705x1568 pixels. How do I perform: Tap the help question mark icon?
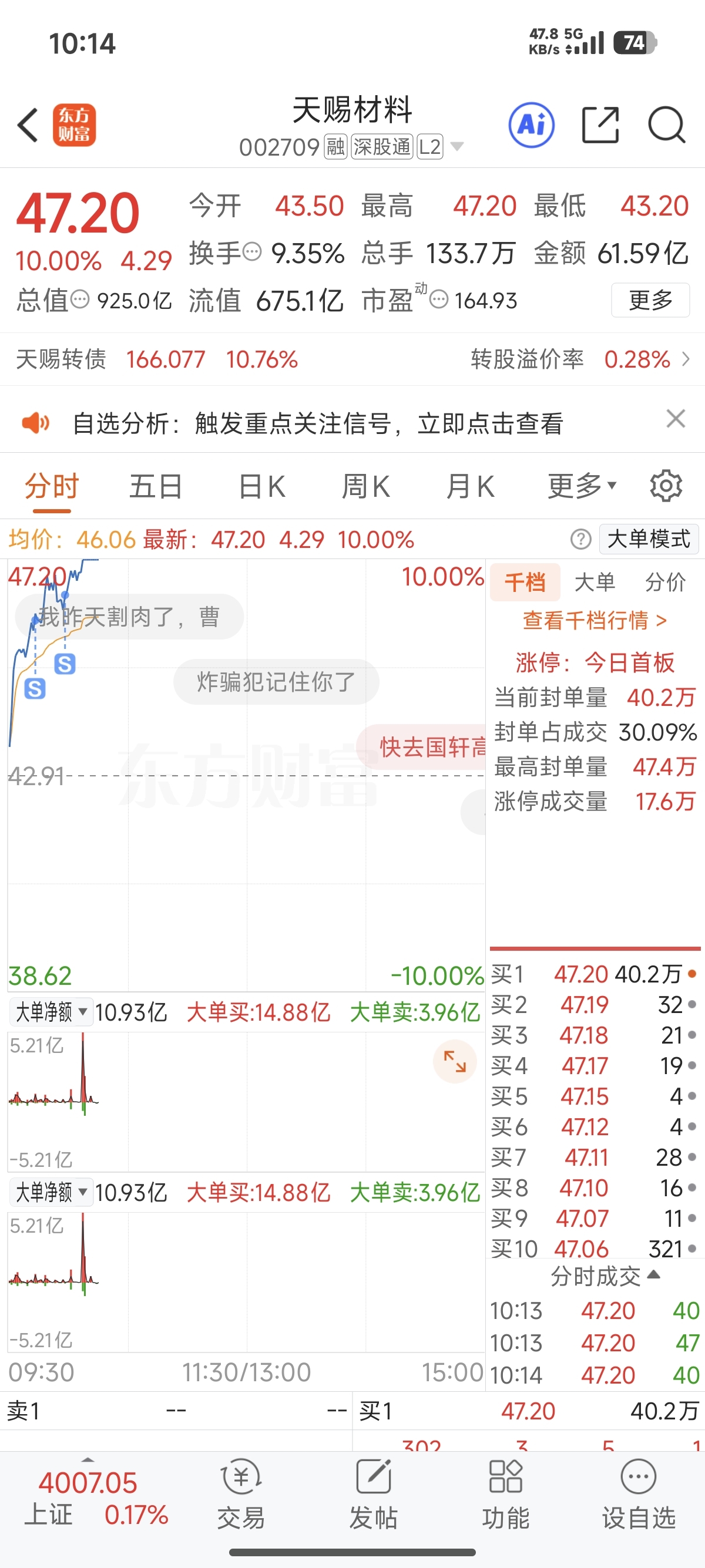(x=581, y=539)
